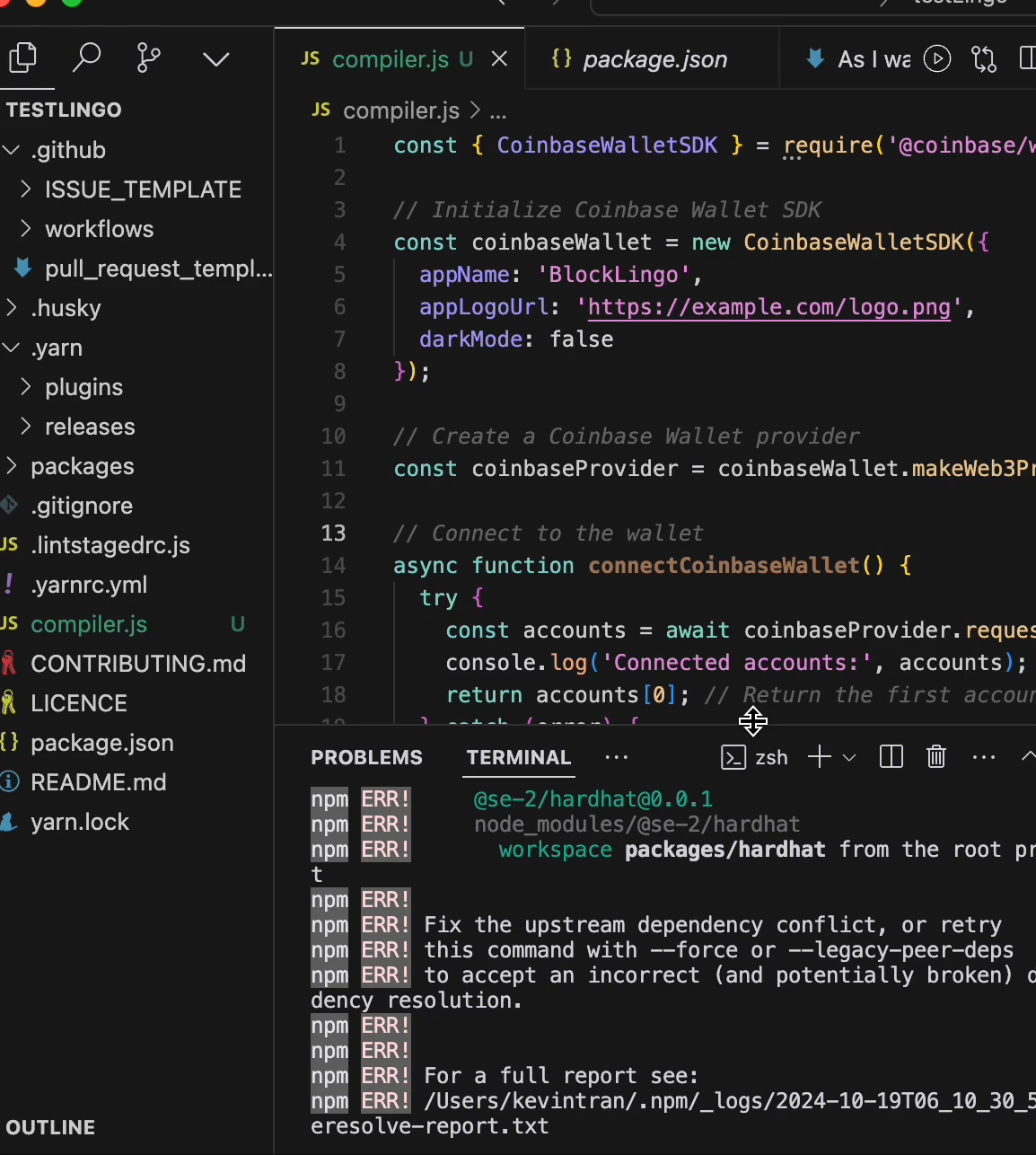Image resolution: width=1036 pixels, height=1155 pixels.
Task: Click 'darkMode: false' on line 7
Action: coord(516,339)
